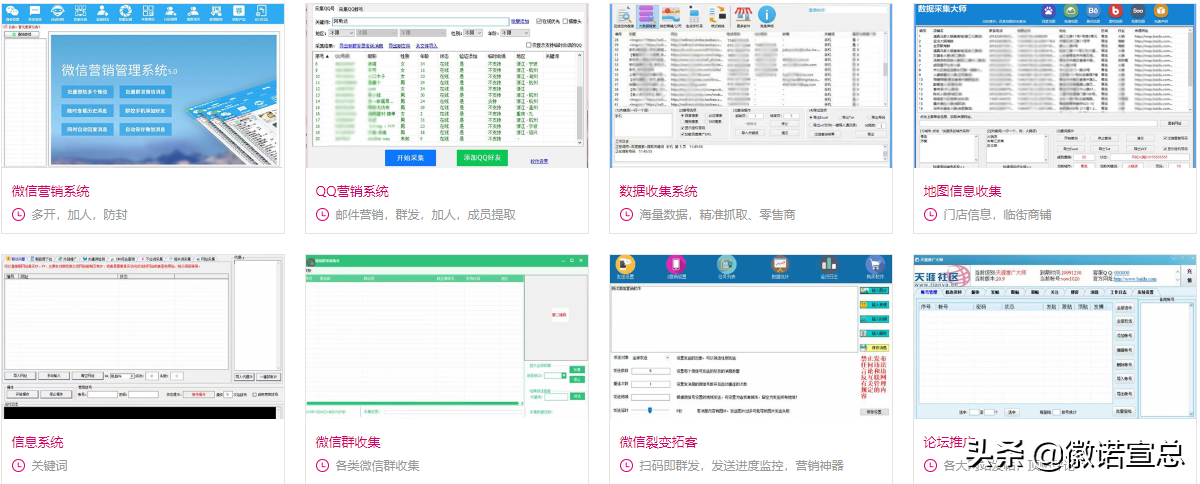The image size is (1200, 484).
Task: Click the globe icon in 微信裂变拓客 toolbar
Action: pos(727,265)
